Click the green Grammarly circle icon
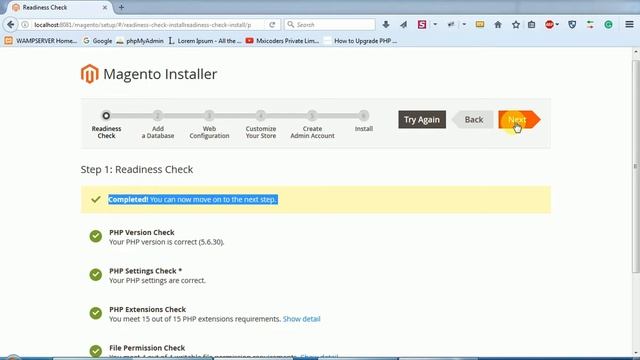The width and height of the screenshot is (640, 360). [608, 24]
